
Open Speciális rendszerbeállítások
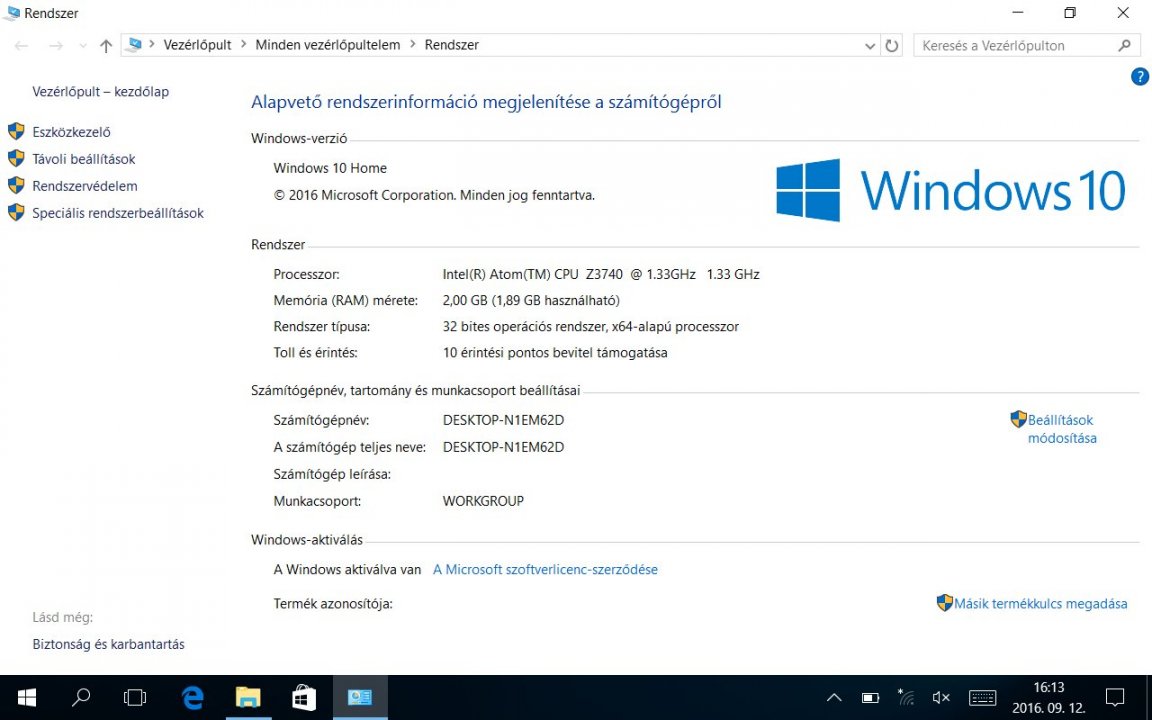pyautogui.click(x=118, y=214)
